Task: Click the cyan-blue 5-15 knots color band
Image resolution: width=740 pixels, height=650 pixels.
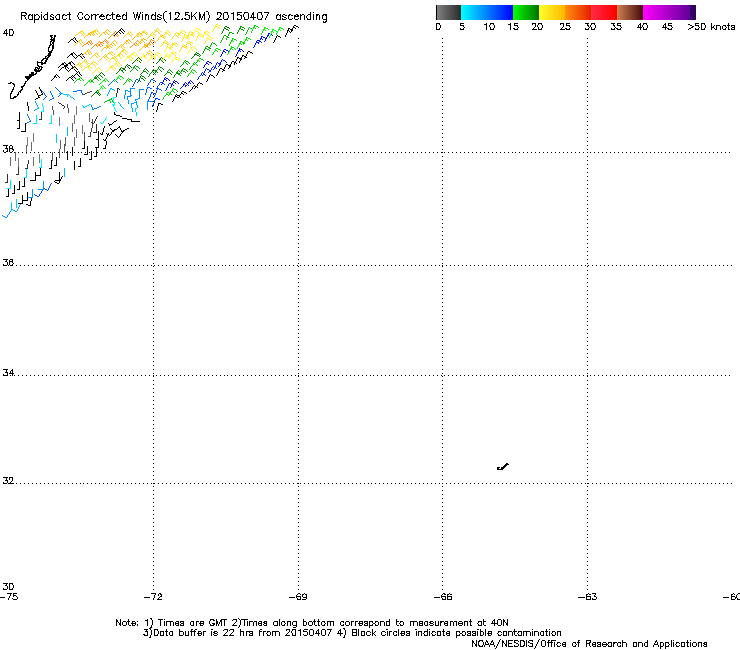Action: click(487, 12)
